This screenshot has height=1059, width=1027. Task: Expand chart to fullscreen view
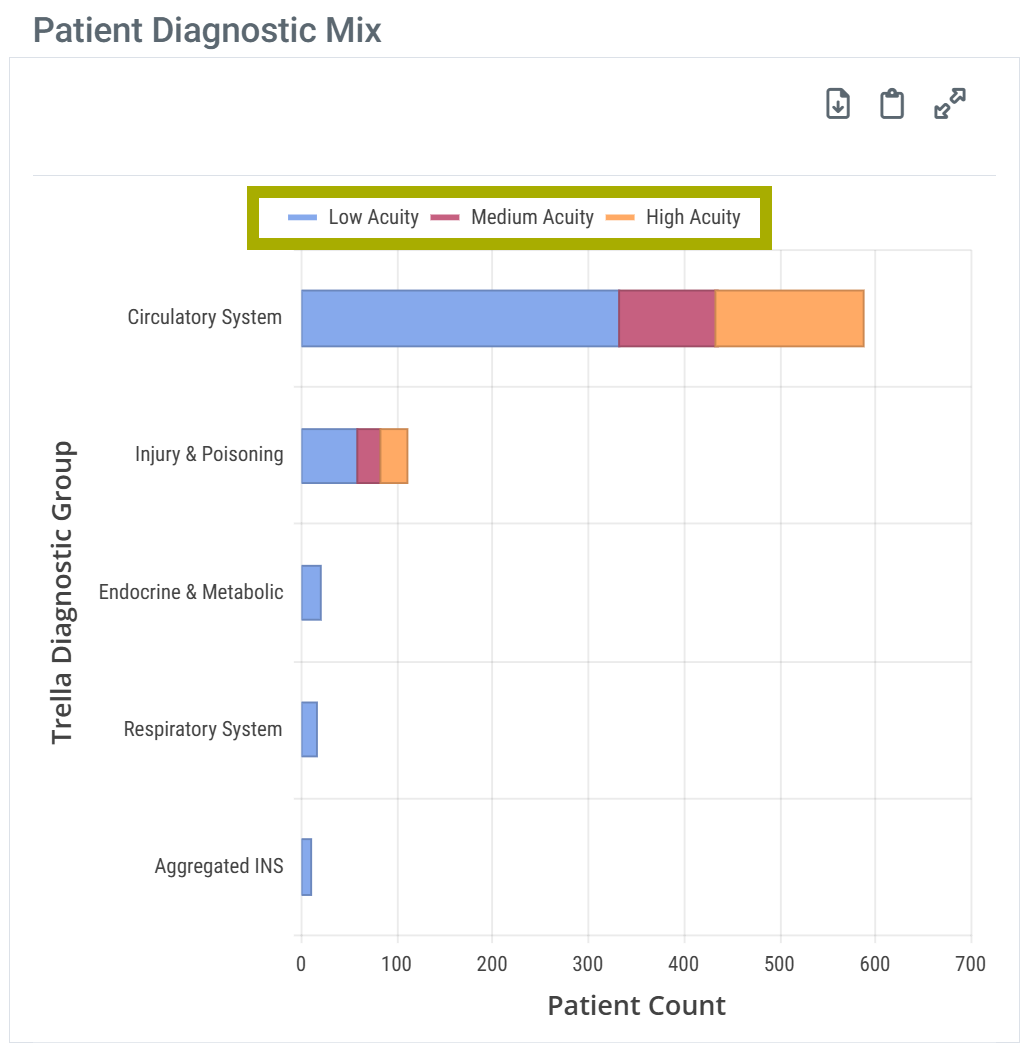[x=949, y=104]
